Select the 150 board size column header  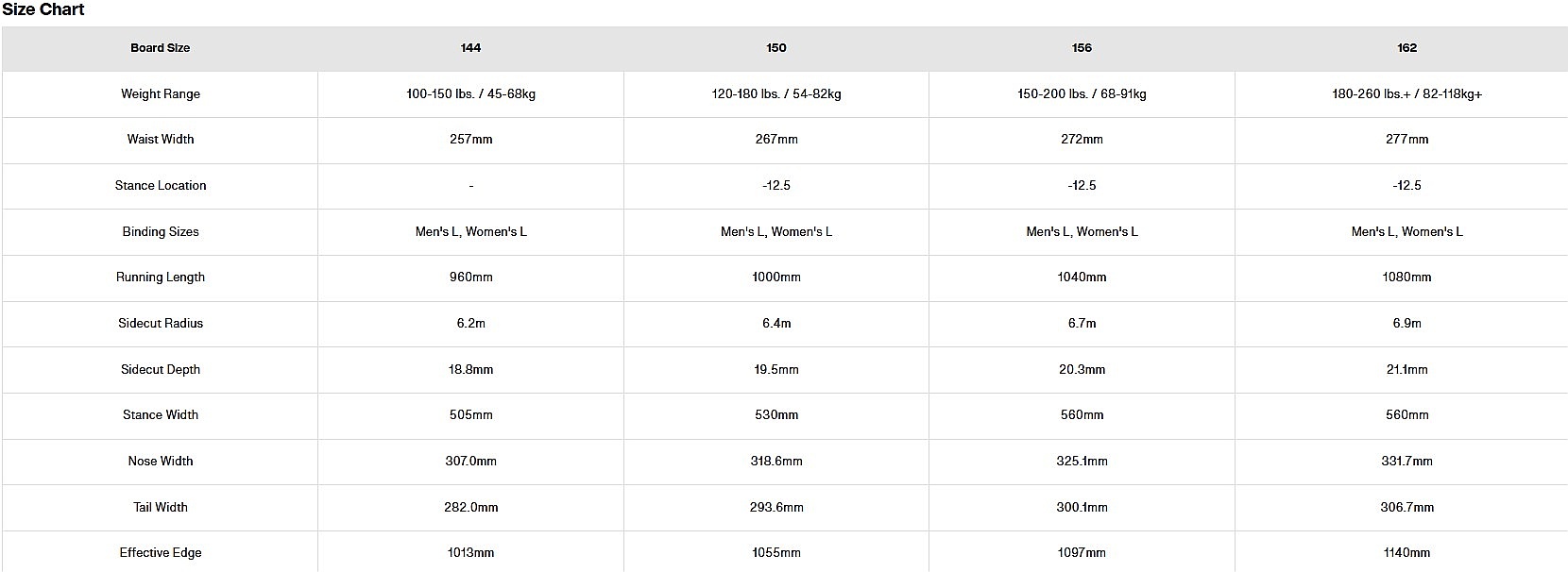[776, 48]
